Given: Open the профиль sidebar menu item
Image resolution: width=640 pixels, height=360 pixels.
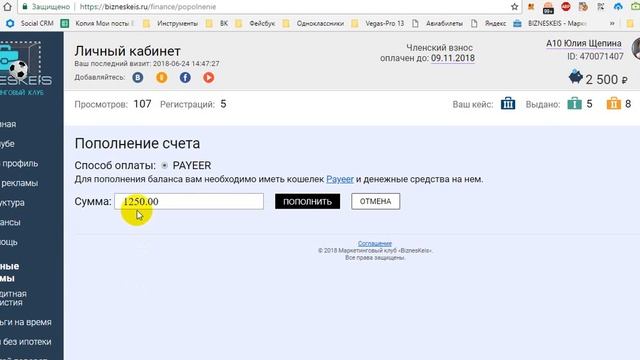Looking at the screenshot, I should click(x=20, y=163).
